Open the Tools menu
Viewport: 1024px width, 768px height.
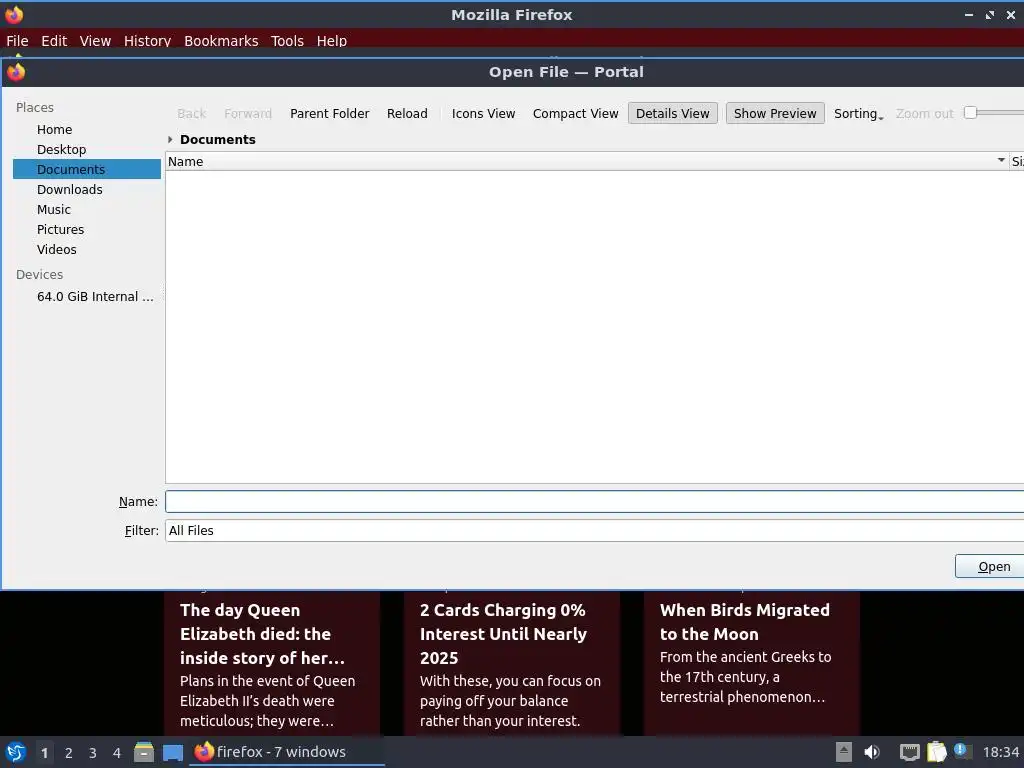(x=287, y=40)
